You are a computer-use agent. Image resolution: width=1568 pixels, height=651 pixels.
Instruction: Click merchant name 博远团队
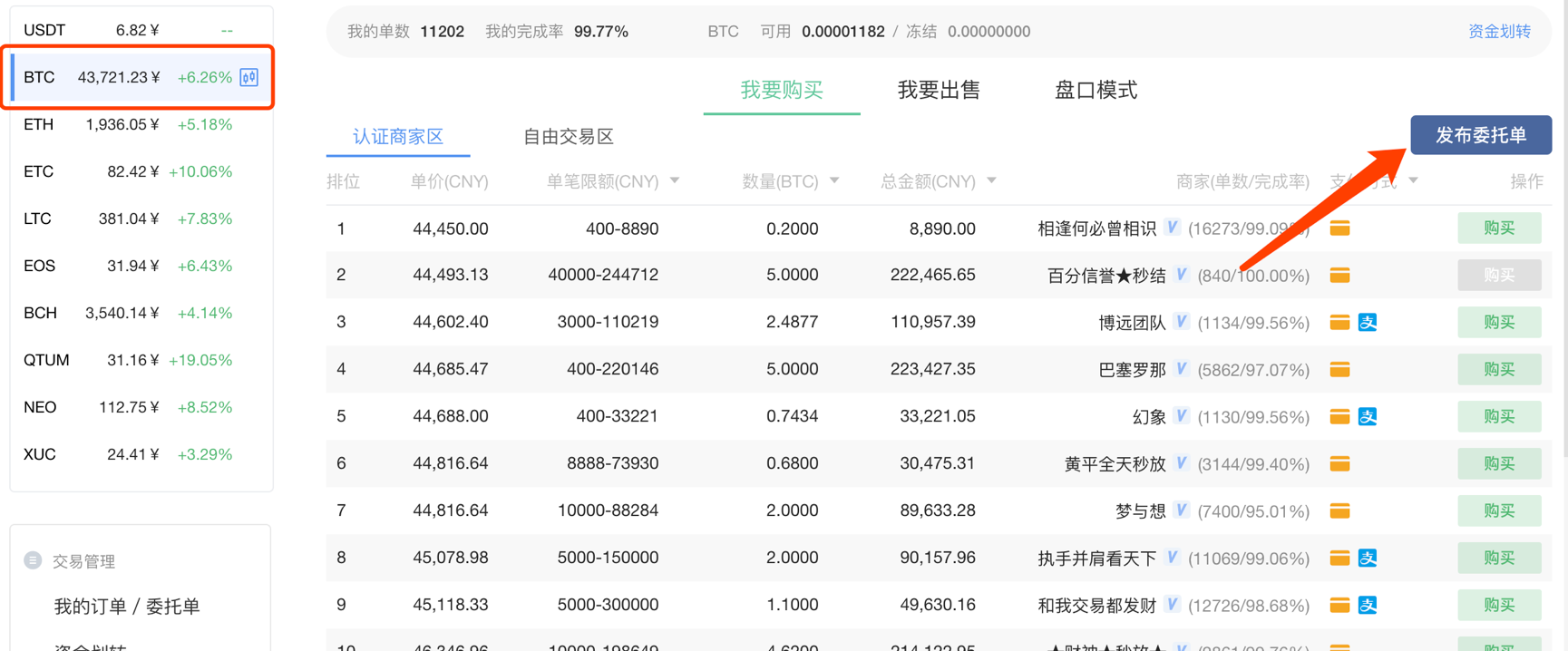click(1132, 322)
